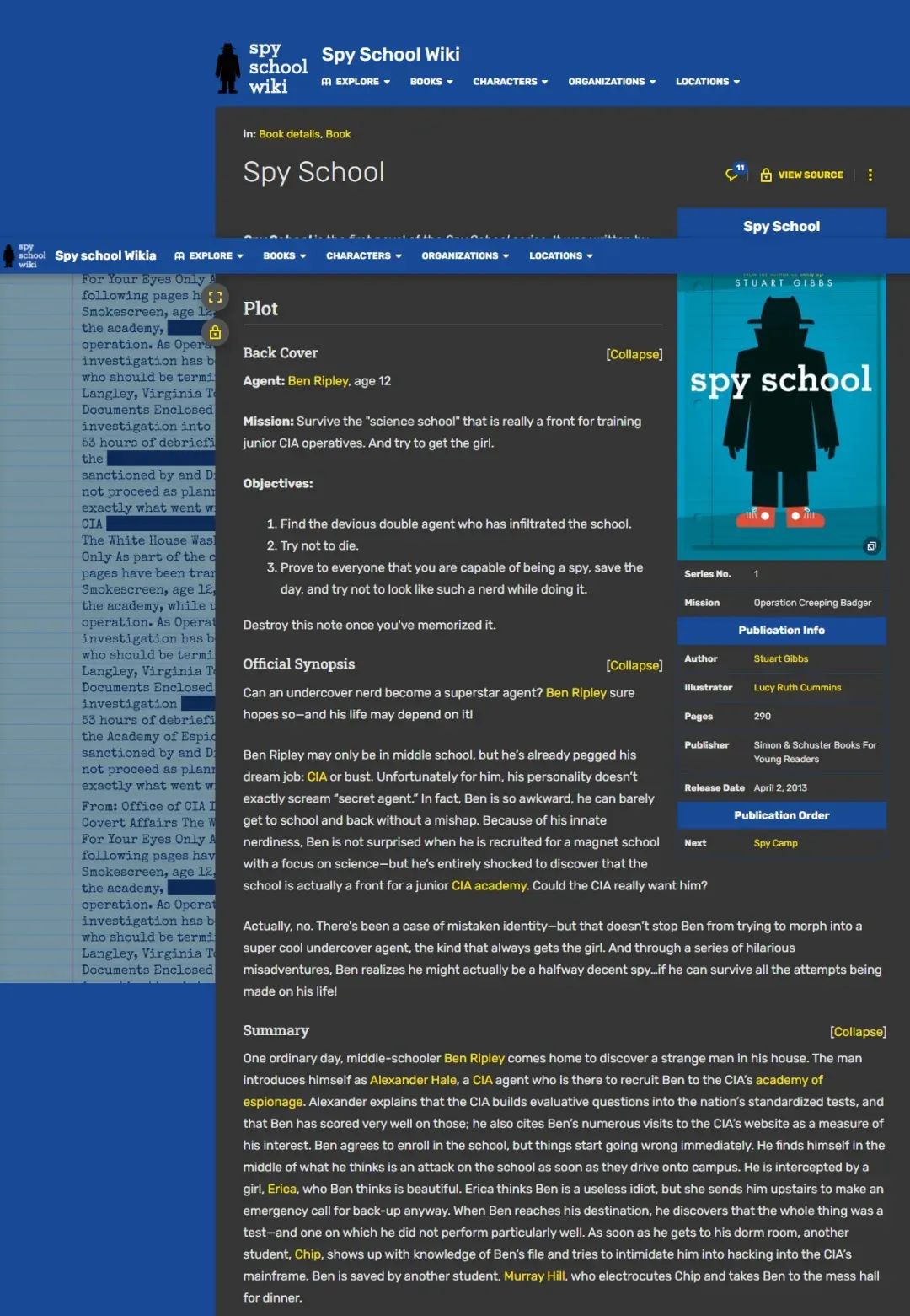Click the page count value '290'
This screenshot has height=1316, width=910.
(x=762, y=717)
